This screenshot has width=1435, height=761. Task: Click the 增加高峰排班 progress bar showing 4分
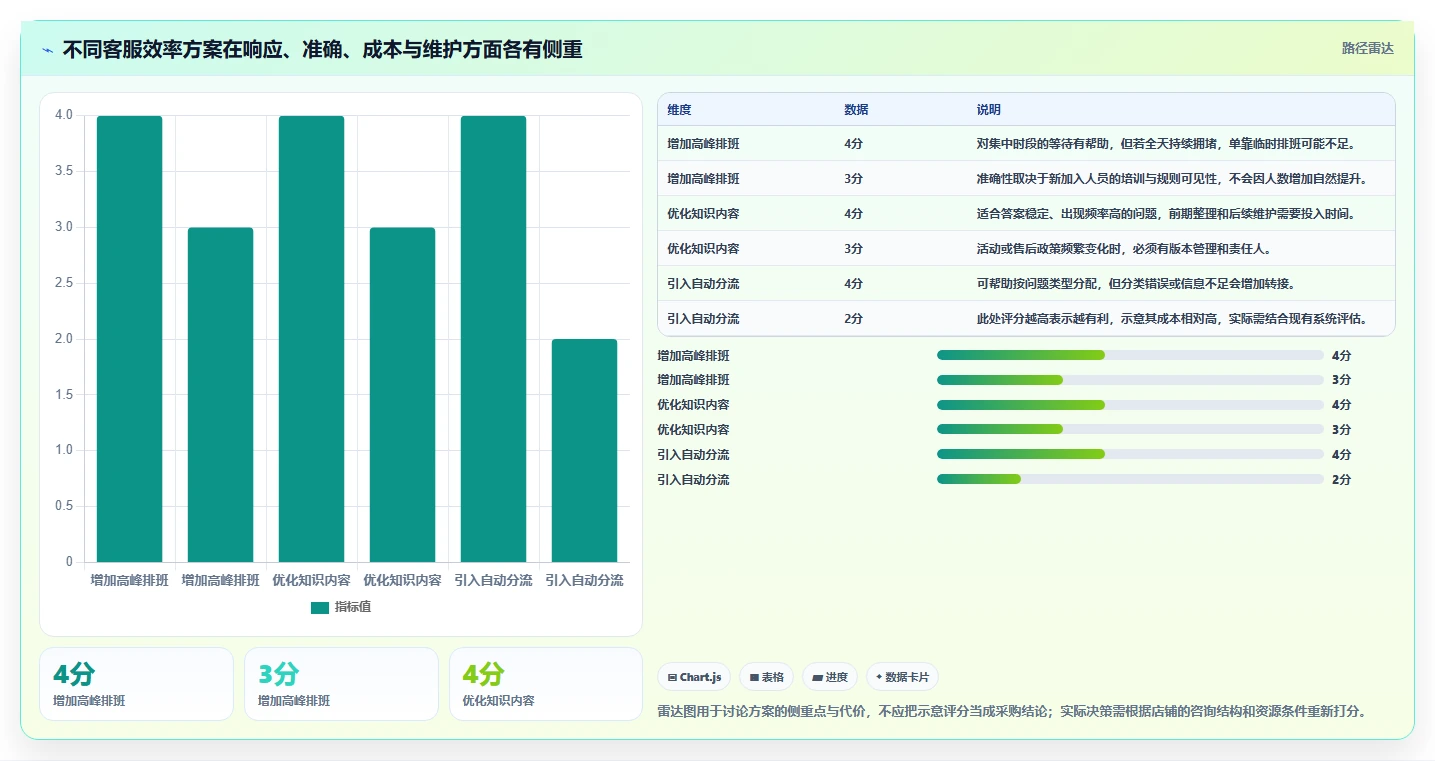pos(1130,355)
